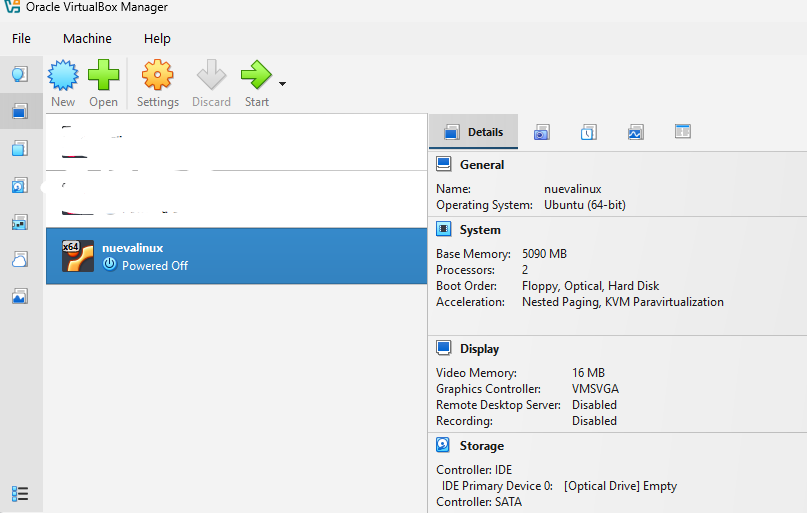
Task: Open the Storage section heading link
Action: (482, 446)
